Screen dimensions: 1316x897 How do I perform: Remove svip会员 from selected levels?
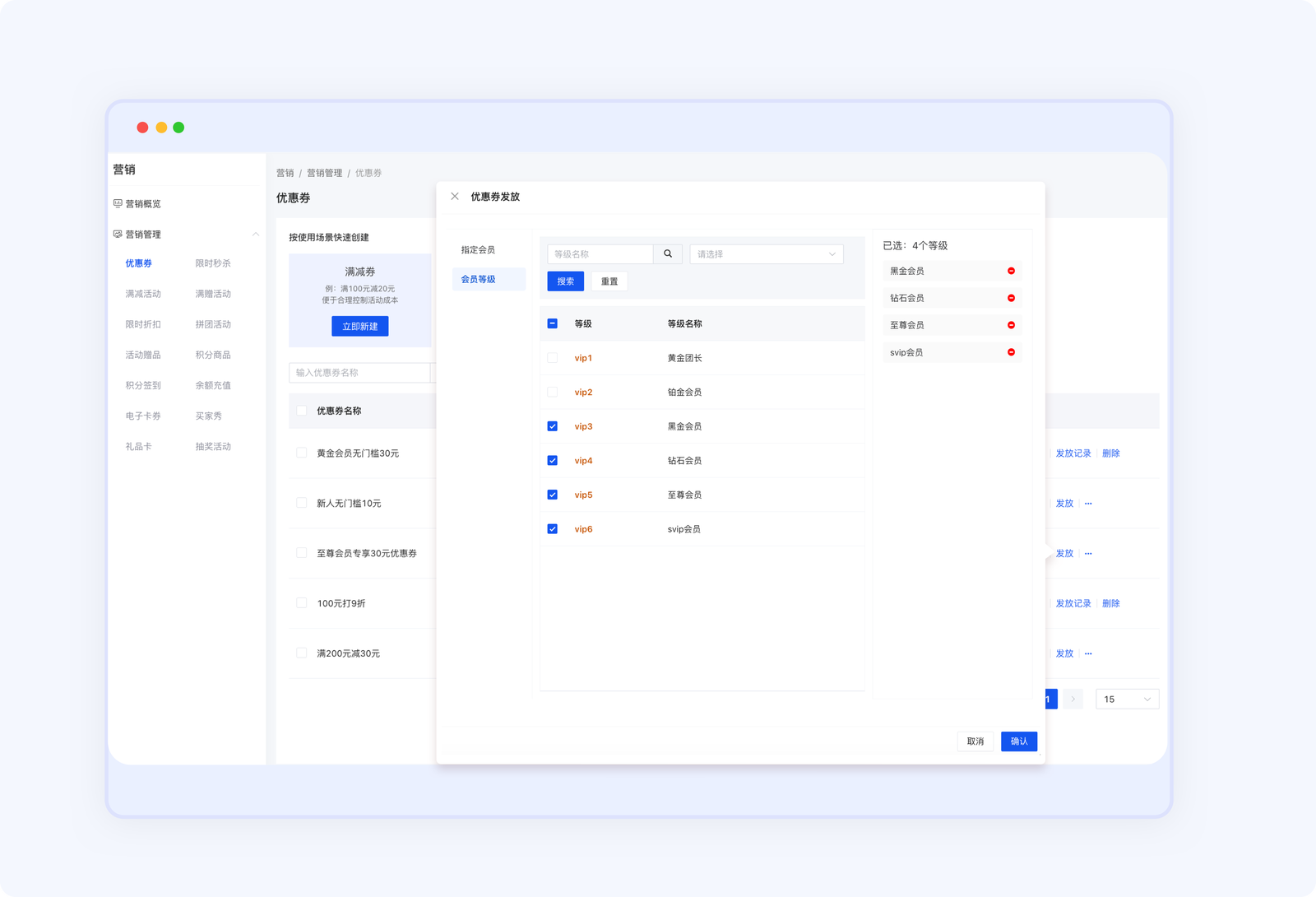[x=1011, y=352]
